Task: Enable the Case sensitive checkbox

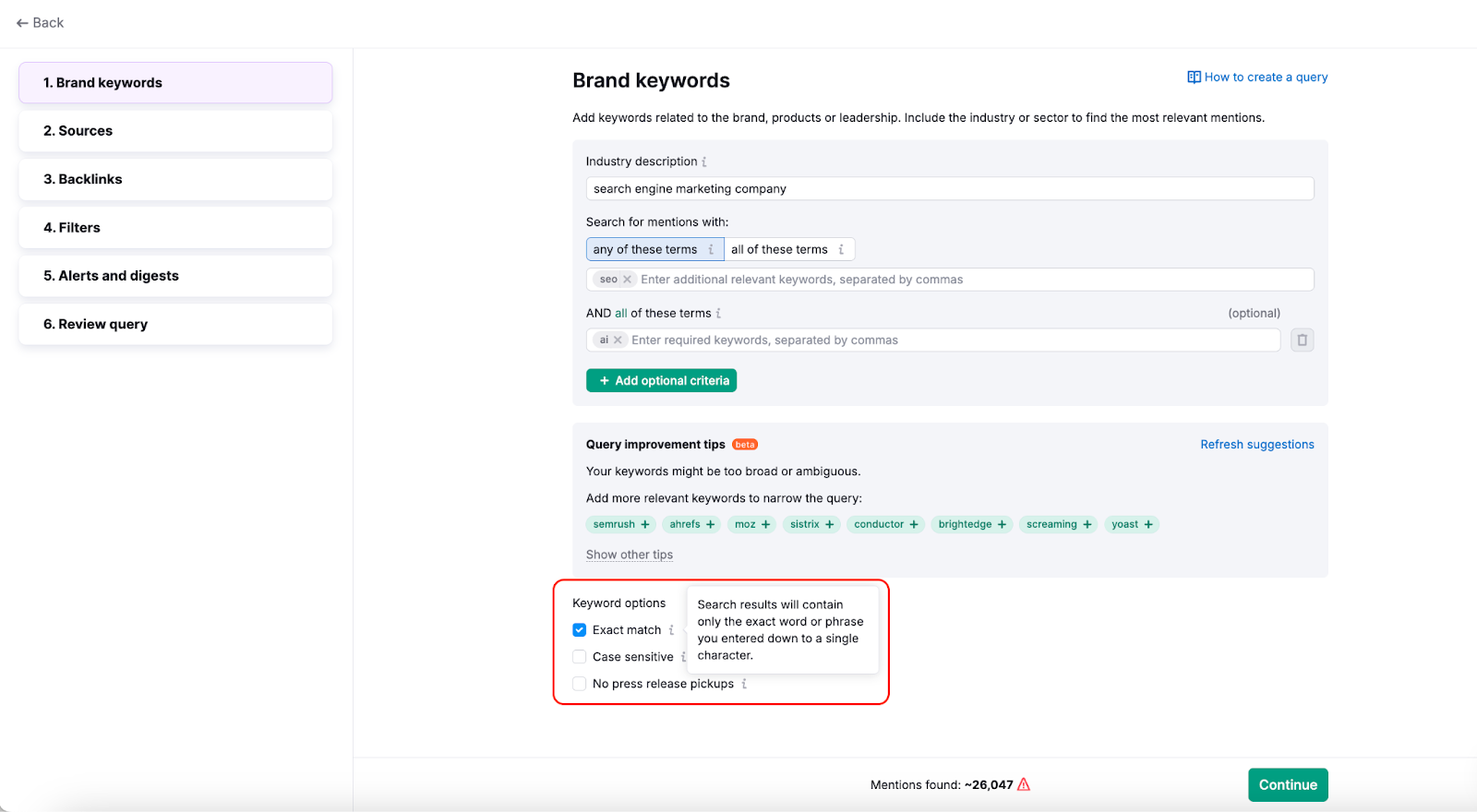Action: coord(580,657)
